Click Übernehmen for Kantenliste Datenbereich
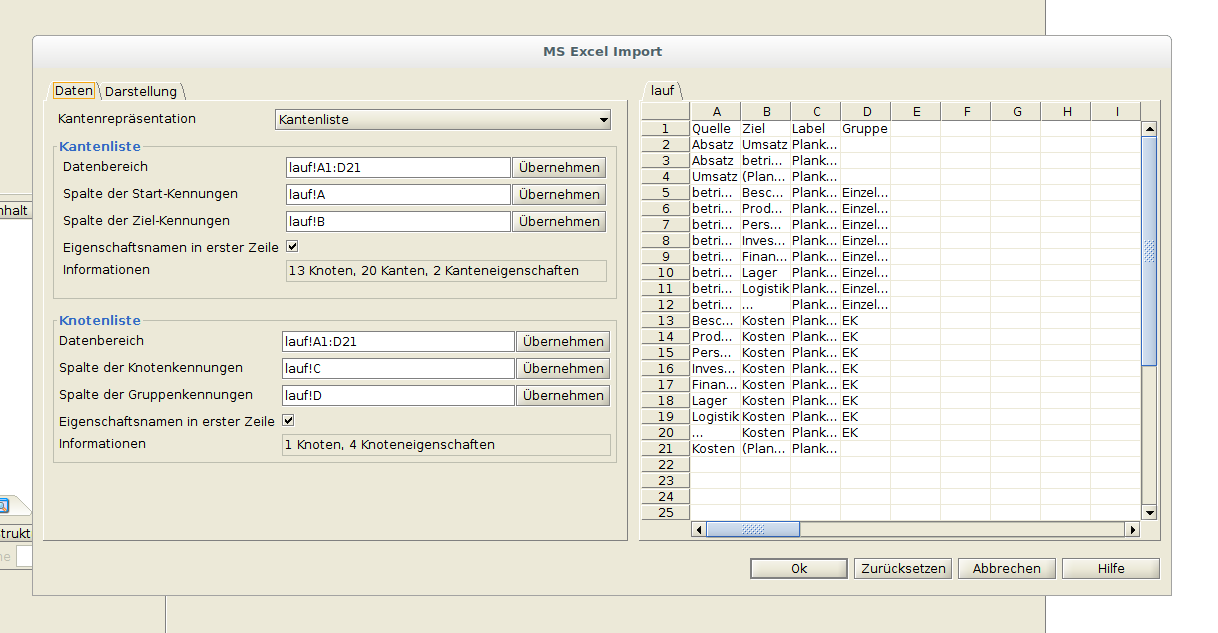This screenshot has width=1218, height=633. pos(560,167)
